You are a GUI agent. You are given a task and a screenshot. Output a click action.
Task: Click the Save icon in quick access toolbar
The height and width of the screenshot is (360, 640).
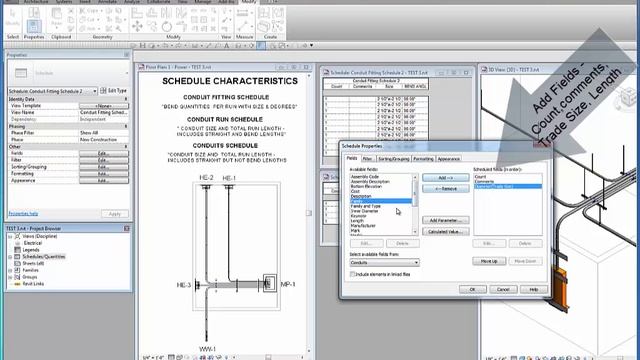[x=142, y=46]
